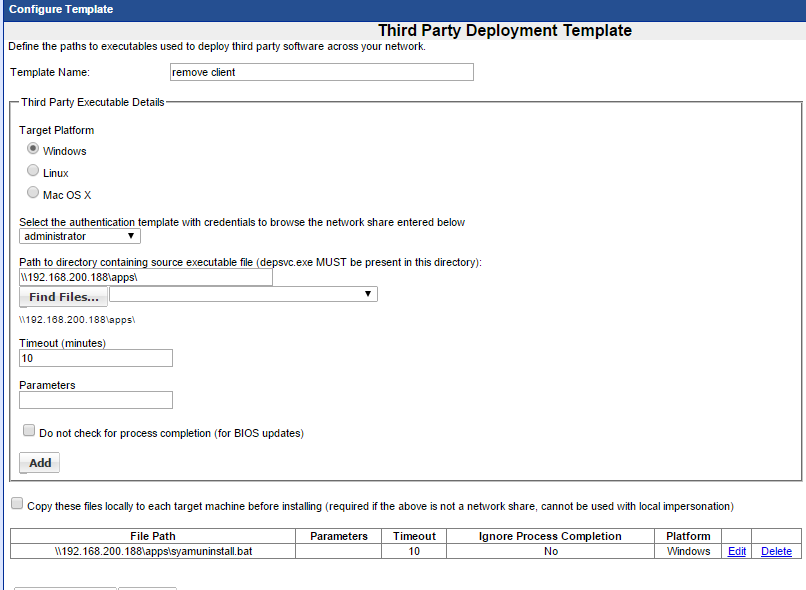Expand the file list dropdown beside Find Files
Viewport: 806px width, 590px height.
(x=243, y=294)
